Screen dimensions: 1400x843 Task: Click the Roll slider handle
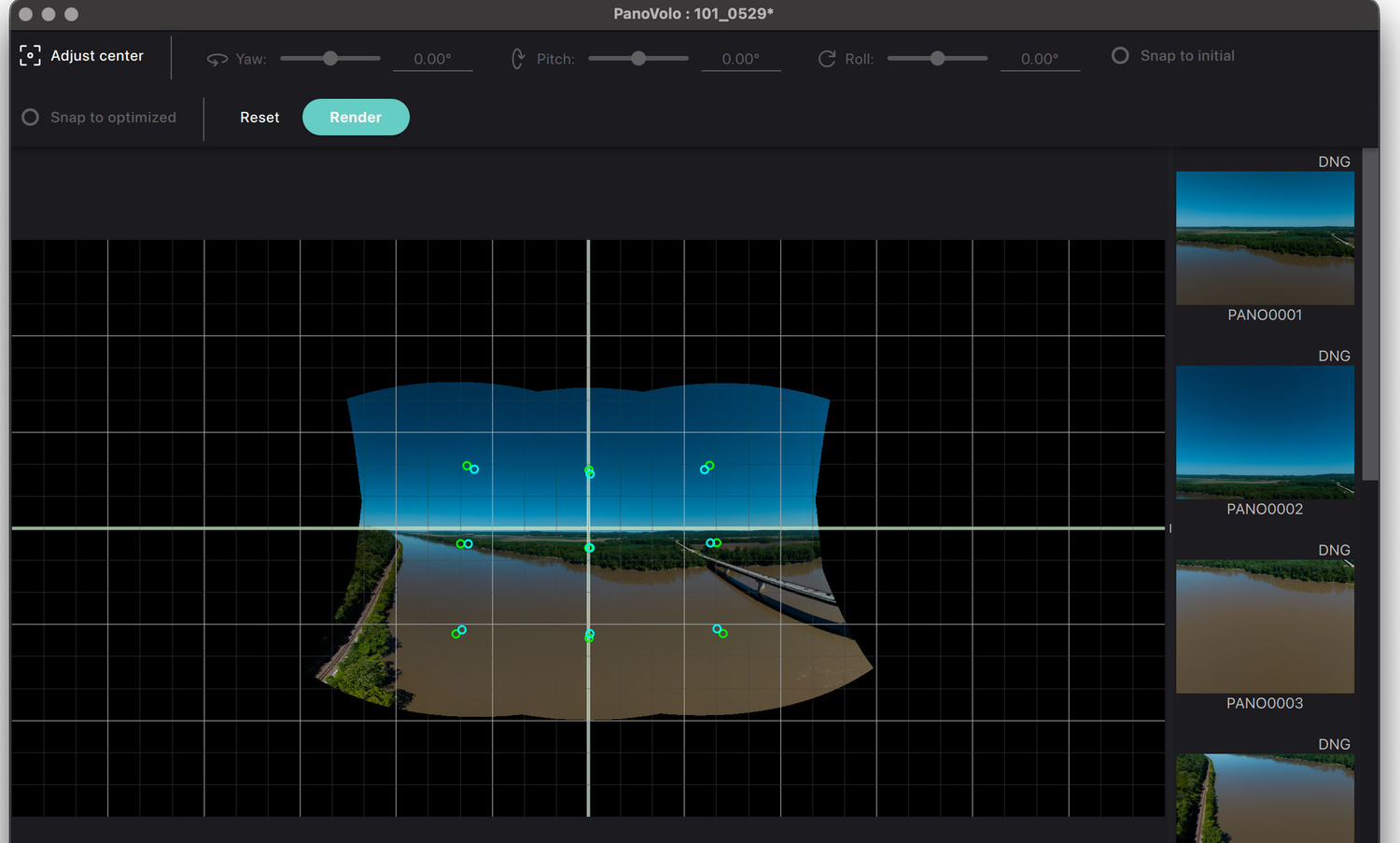[937, 58]
